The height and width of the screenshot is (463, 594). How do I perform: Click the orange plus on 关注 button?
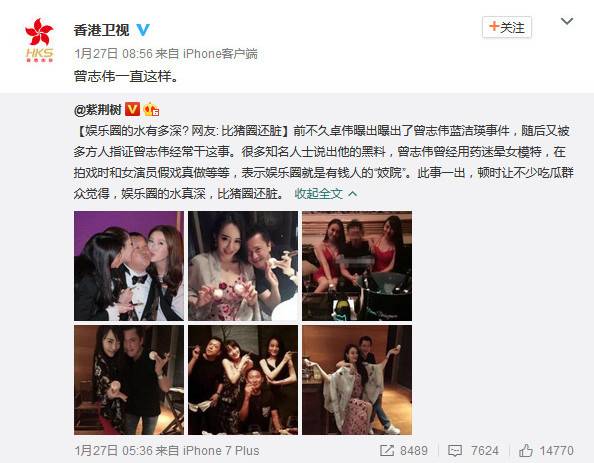click(x=494, y=27)
